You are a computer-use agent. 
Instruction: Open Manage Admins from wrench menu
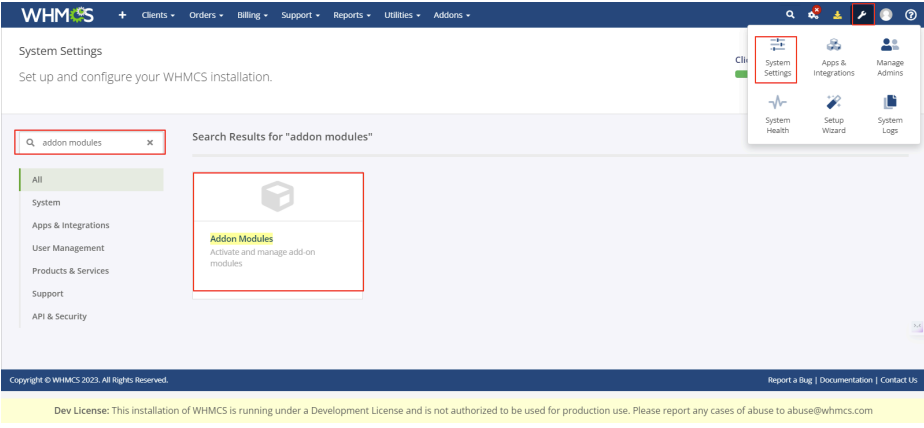coord(889,60)
